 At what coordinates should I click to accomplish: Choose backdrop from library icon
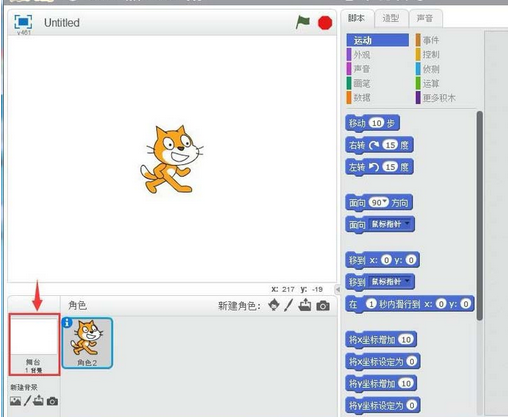[x=15, y=401]
